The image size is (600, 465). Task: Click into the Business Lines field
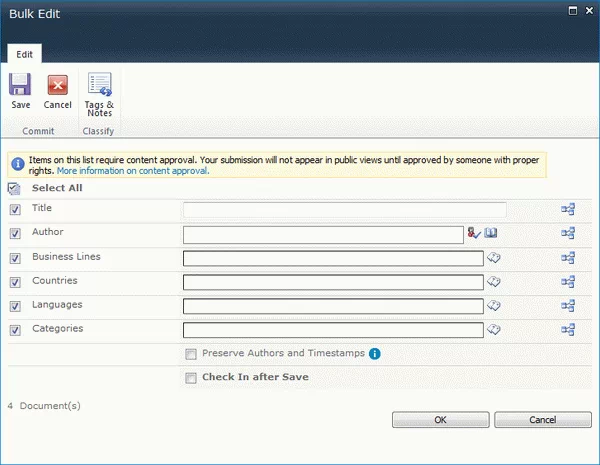(x=333, y=258)
